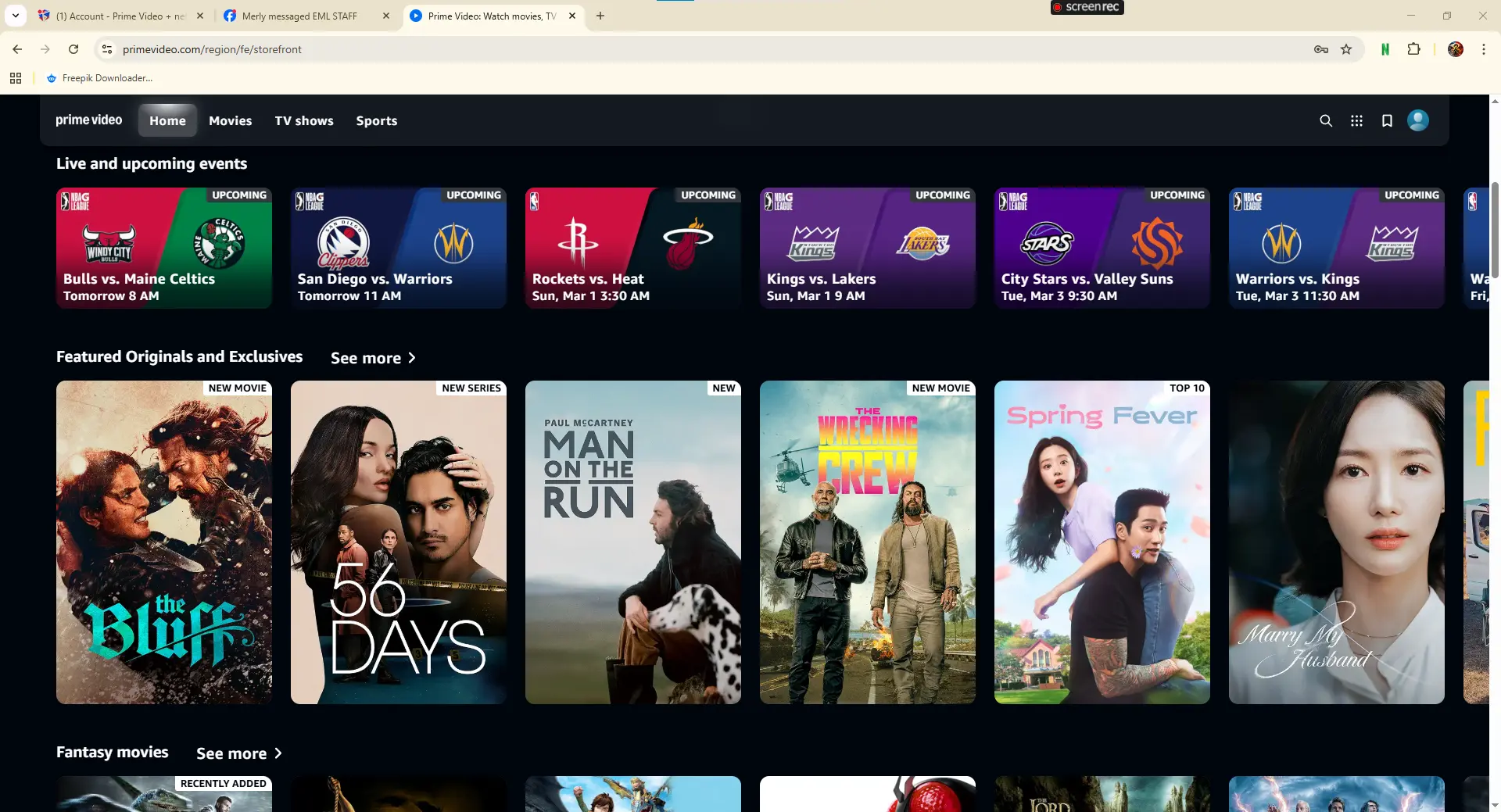Image resolution: width=1501 pixels, height=812 pixels.
Task: Open the Chrome profile picture icon
Action: tap(1456, 49)
